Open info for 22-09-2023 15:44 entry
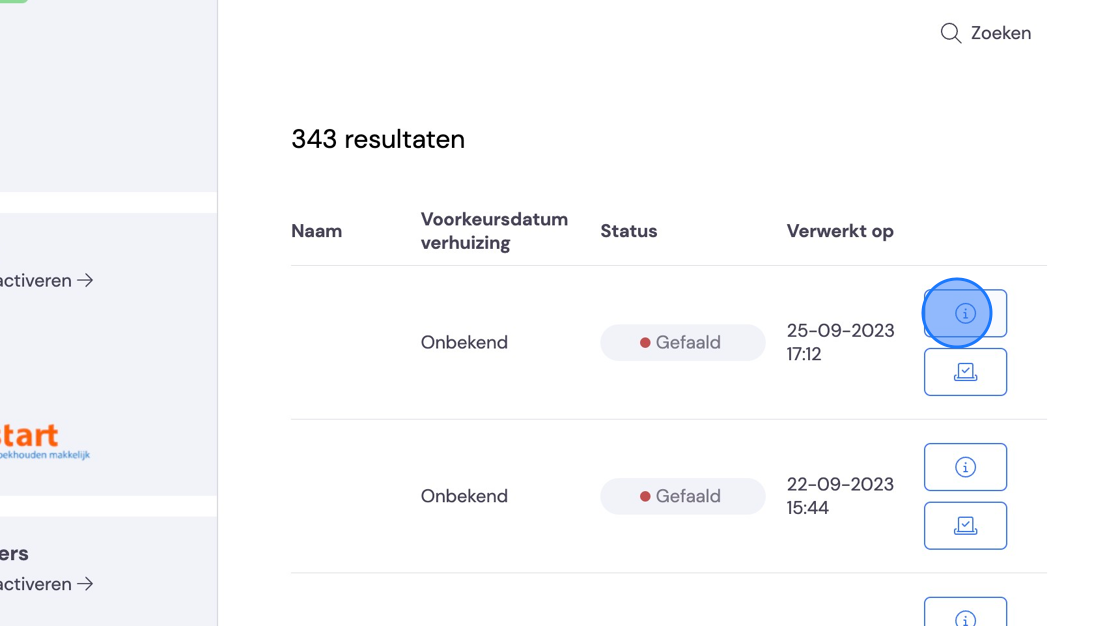 coord(965,467)
